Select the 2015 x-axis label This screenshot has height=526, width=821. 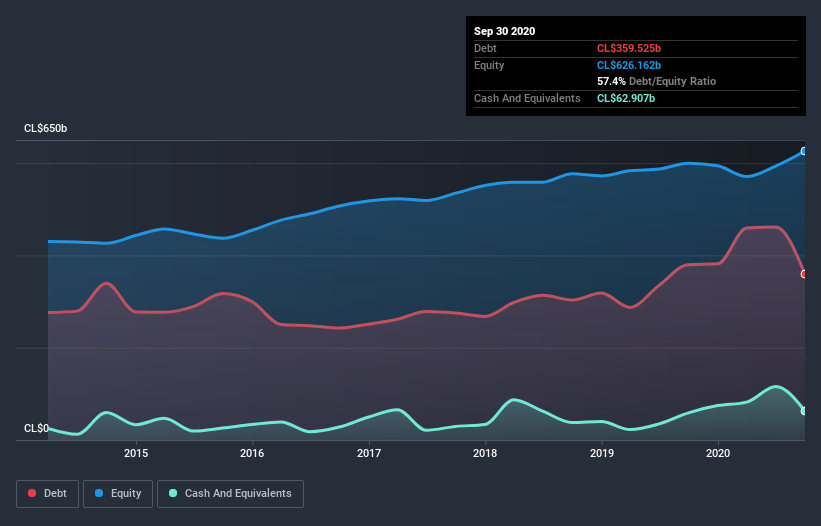[136, 453]
